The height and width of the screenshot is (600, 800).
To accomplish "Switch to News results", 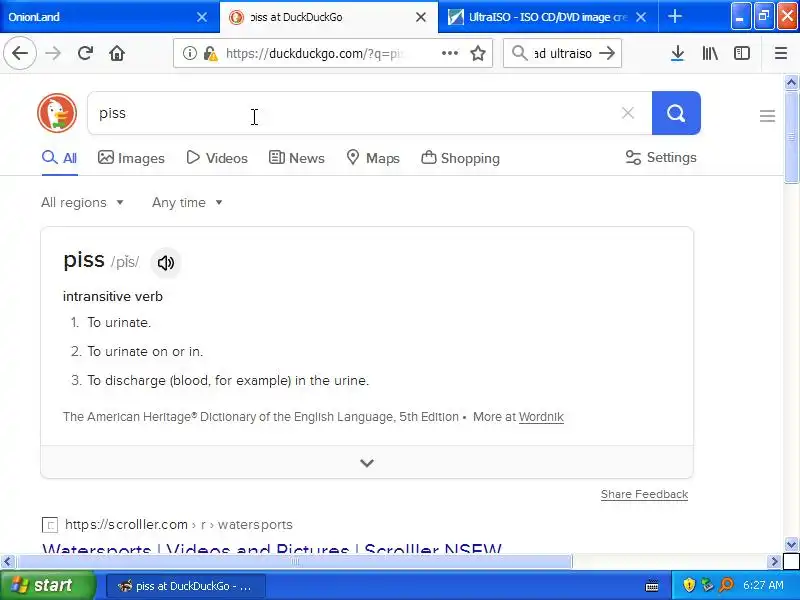I will 296,158.
